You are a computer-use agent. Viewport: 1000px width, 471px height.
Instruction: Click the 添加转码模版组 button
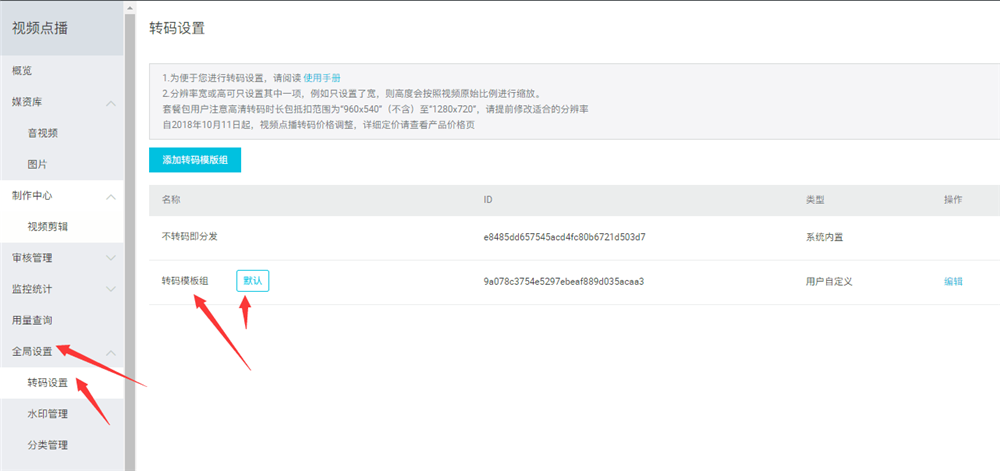click(195, 160)
